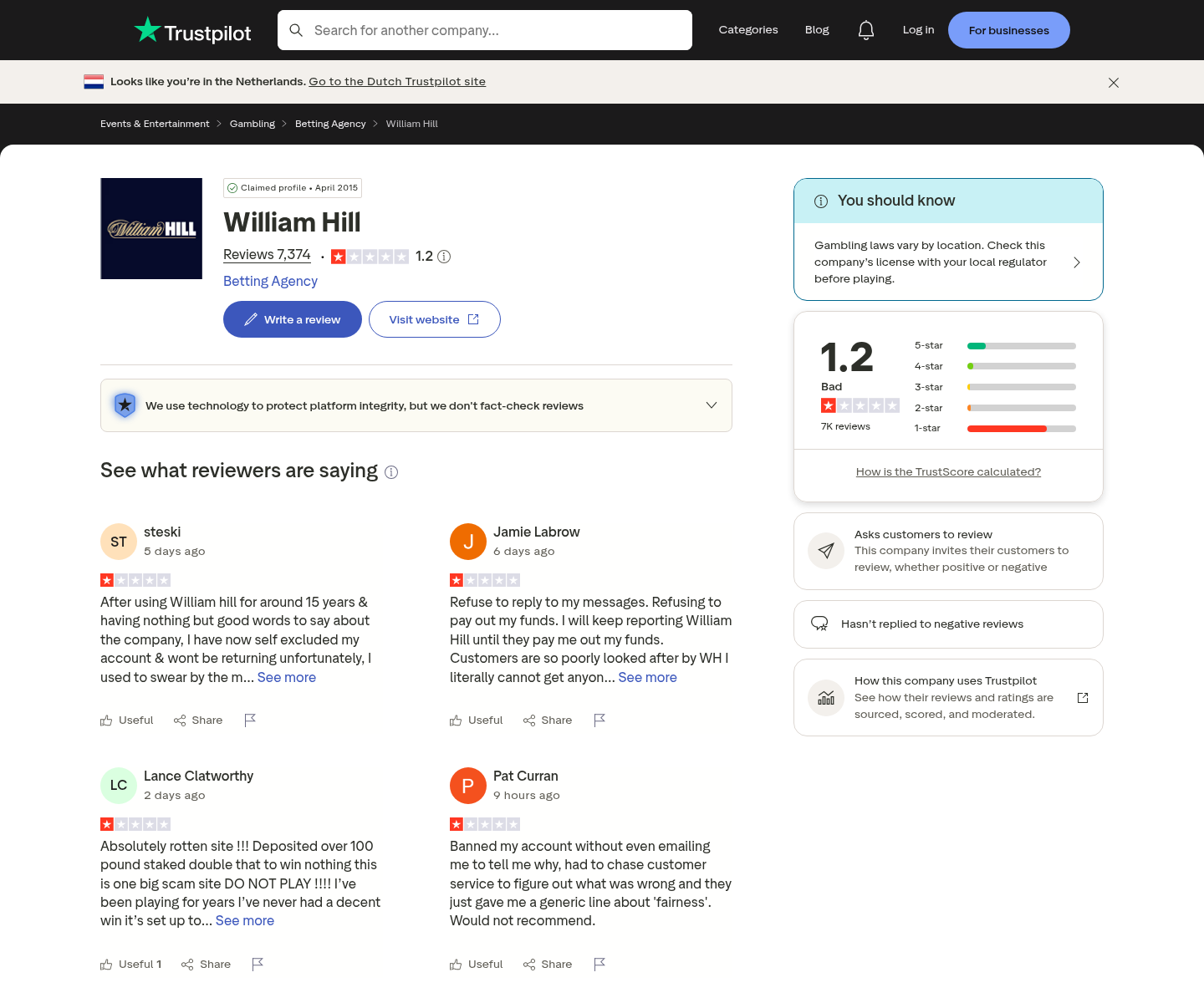
Task: Go to the Blog page
Action: pyautogui.click(x=817, y=30)
